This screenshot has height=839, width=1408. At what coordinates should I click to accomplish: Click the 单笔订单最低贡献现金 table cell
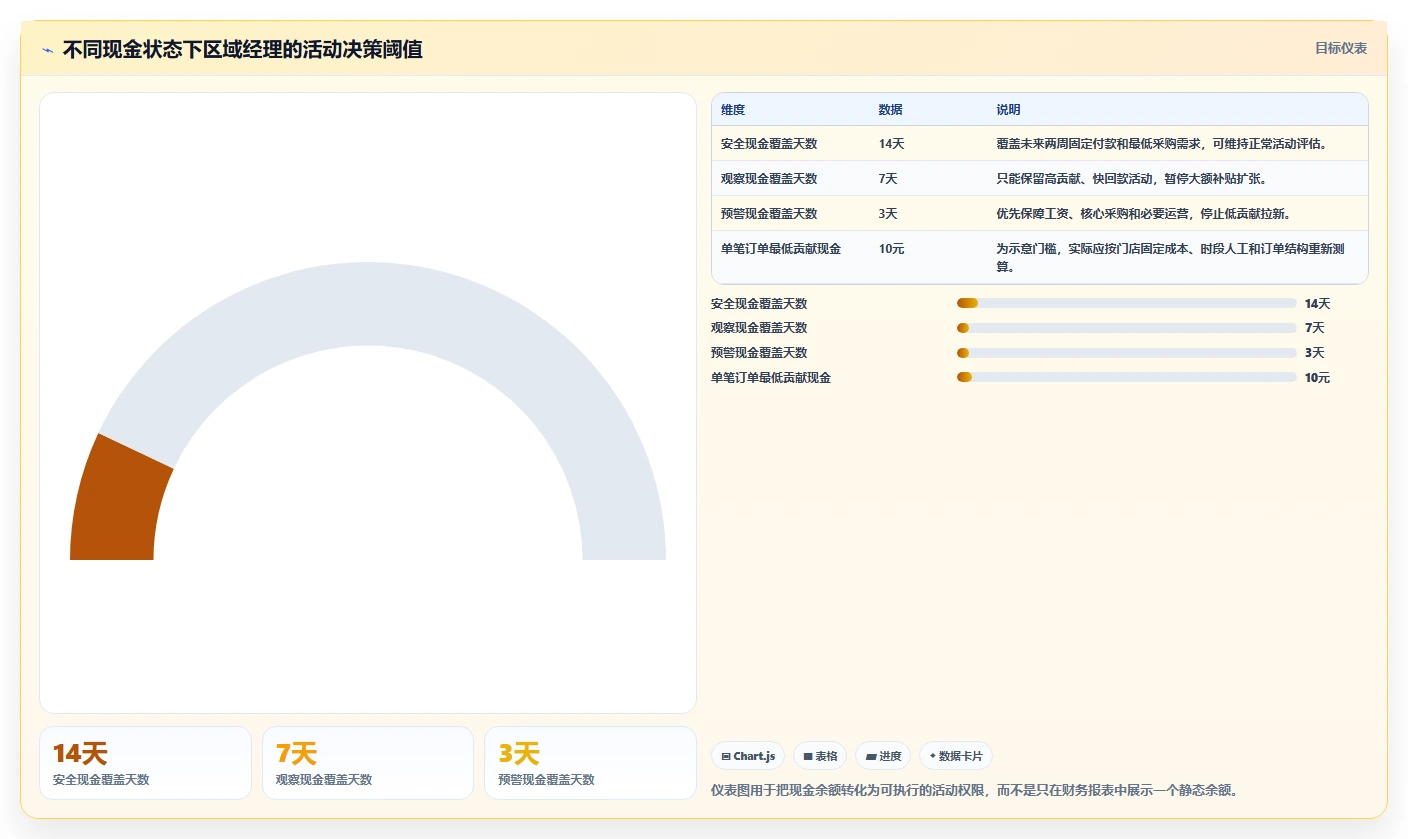[781, 249]
